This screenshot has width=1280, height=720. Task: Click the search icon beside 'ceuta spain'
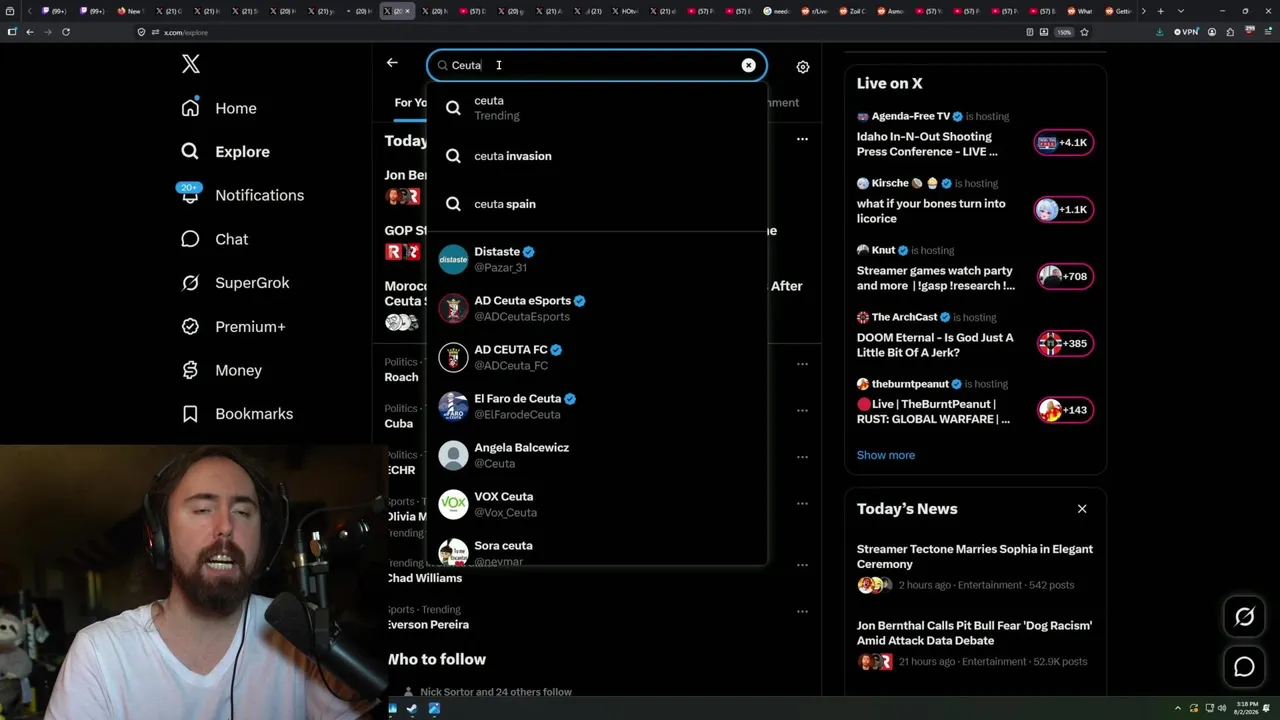pyautogui.click(x=453, y=204)
